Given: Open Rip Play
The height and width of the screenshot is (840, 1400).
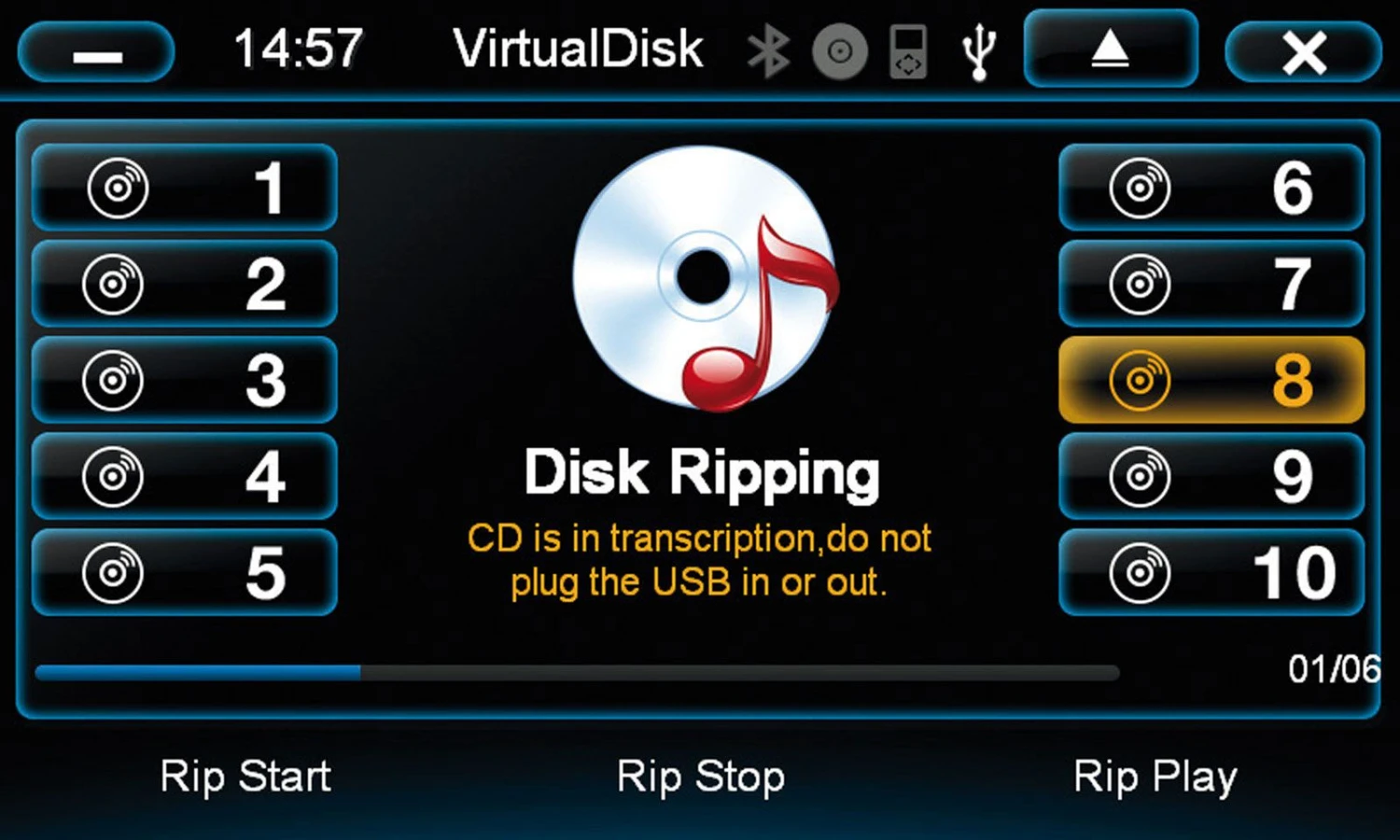Looking at the screenshot, I should [1155, 777].
